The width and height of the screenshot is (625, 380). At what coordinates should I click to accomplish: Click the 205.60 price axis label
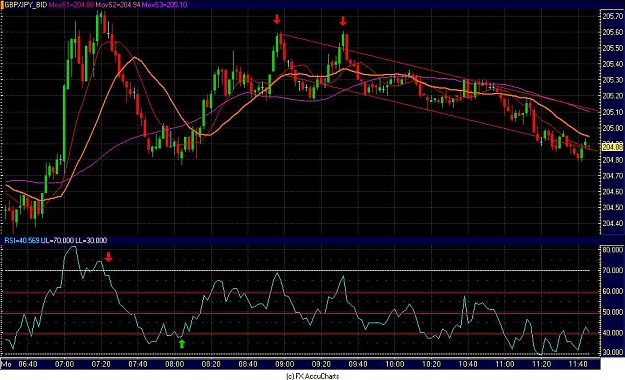(612, 32)
